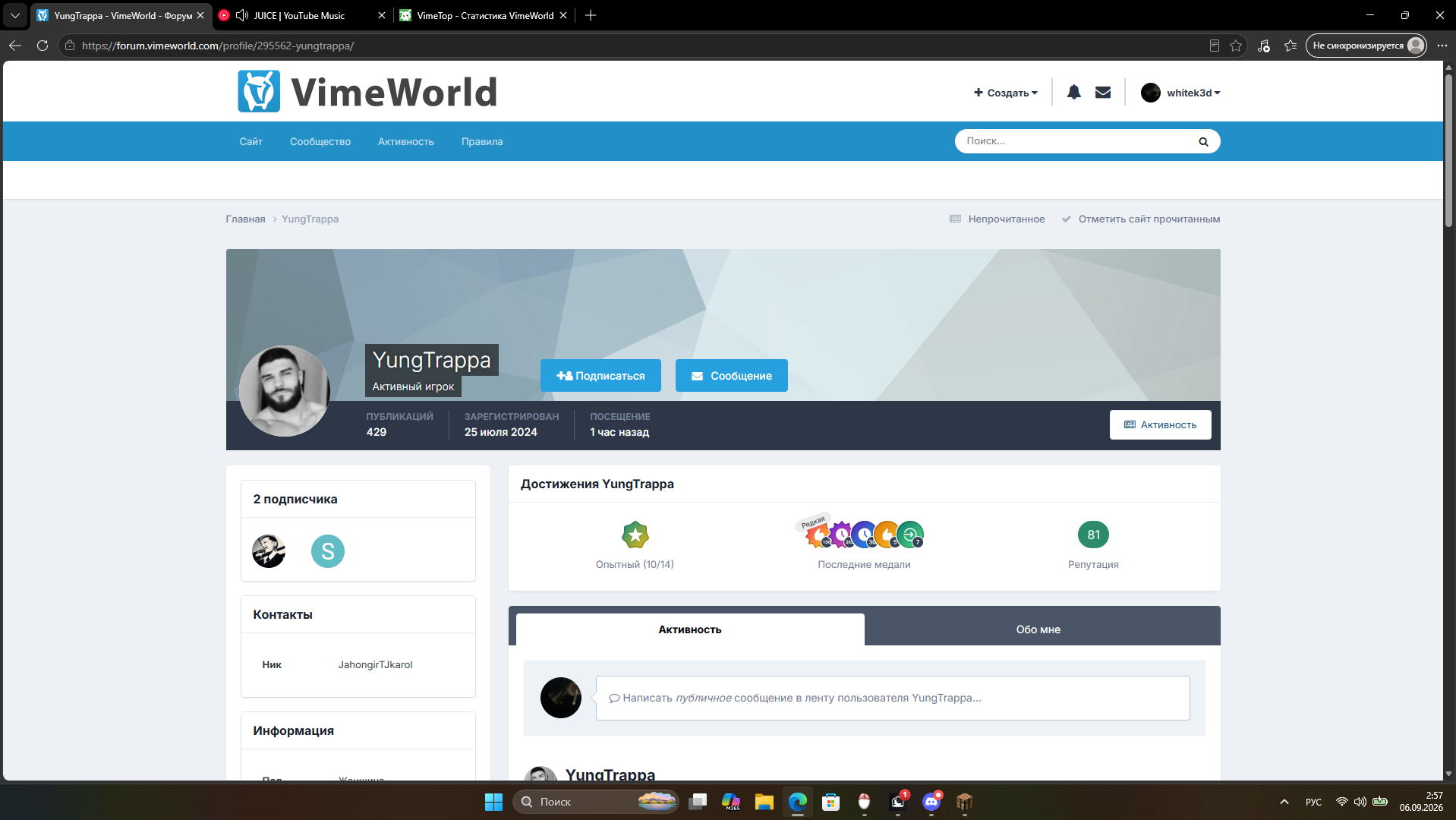Open the notifications bell
The height and width of the screenshot is (820, 1456).
pos(1073,93)
